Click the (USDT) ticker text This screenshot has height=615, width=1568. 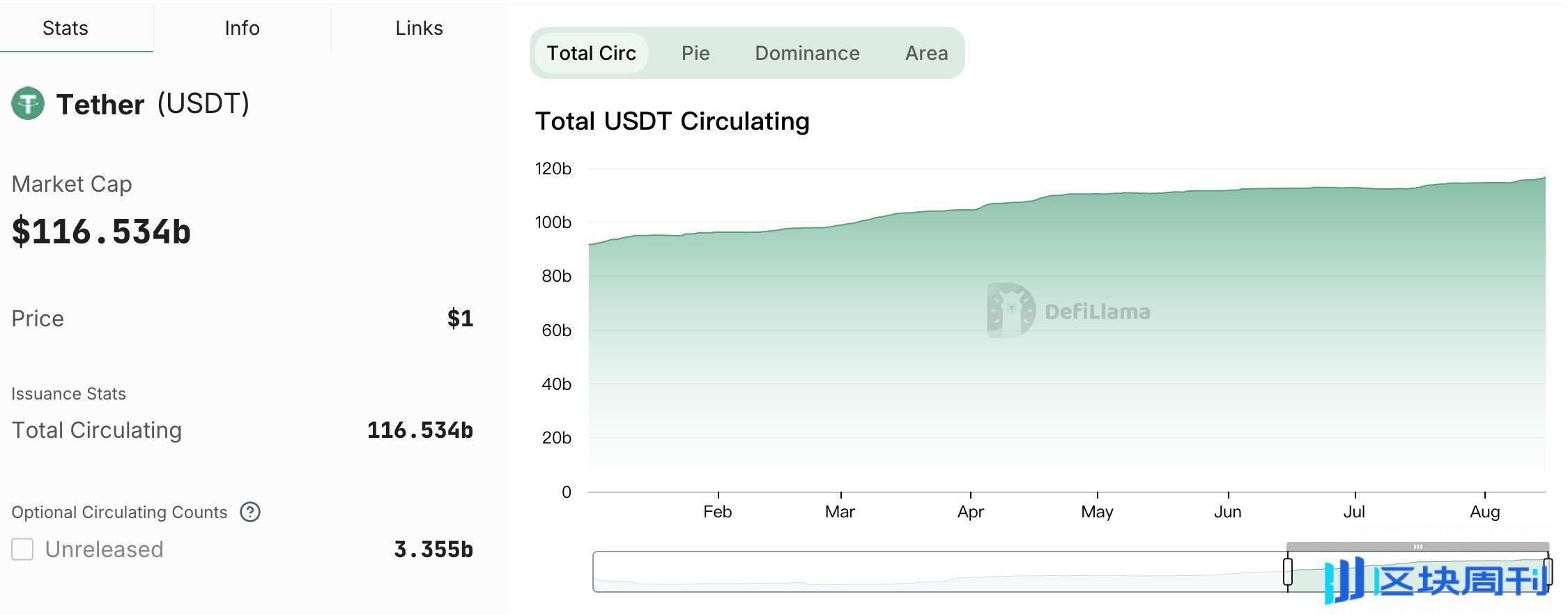203,104
